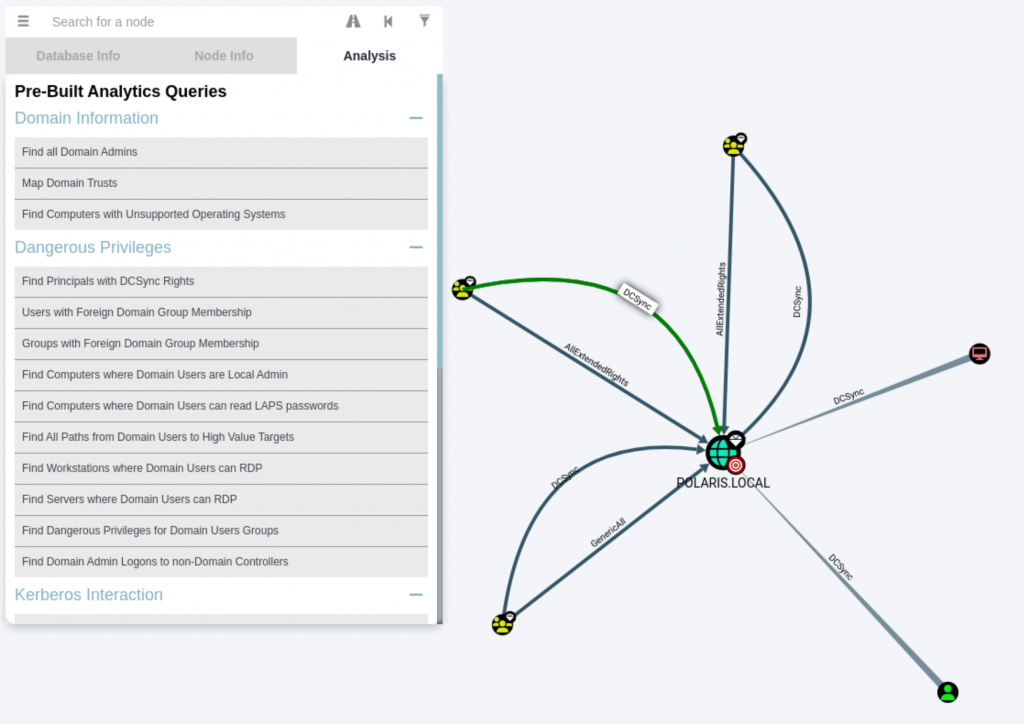Collapse the Domain Information section
The image size is (1024, 724).
pos(416,118)
